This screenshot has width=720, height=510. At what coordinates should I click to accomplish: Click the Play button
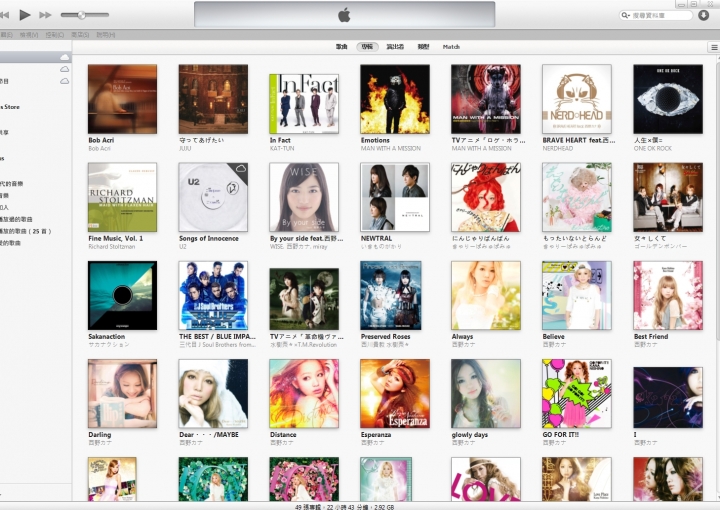point(25,15)
